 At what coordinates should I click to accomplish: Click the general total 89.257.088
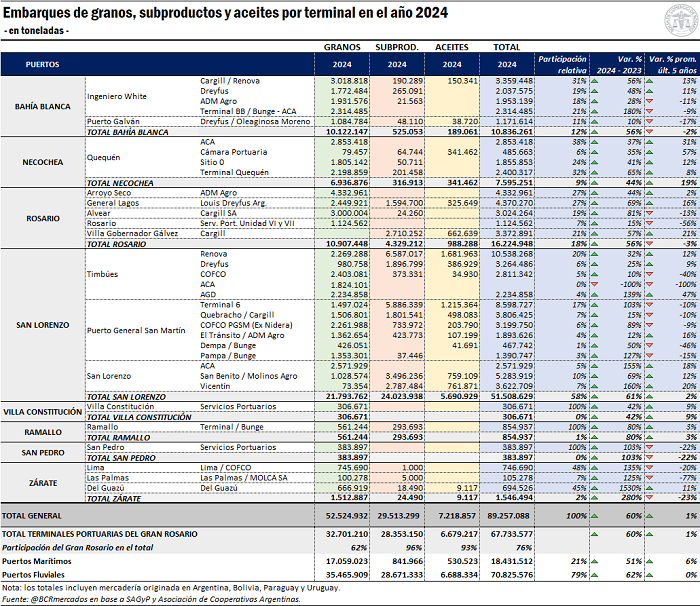[x=508, y=516]
